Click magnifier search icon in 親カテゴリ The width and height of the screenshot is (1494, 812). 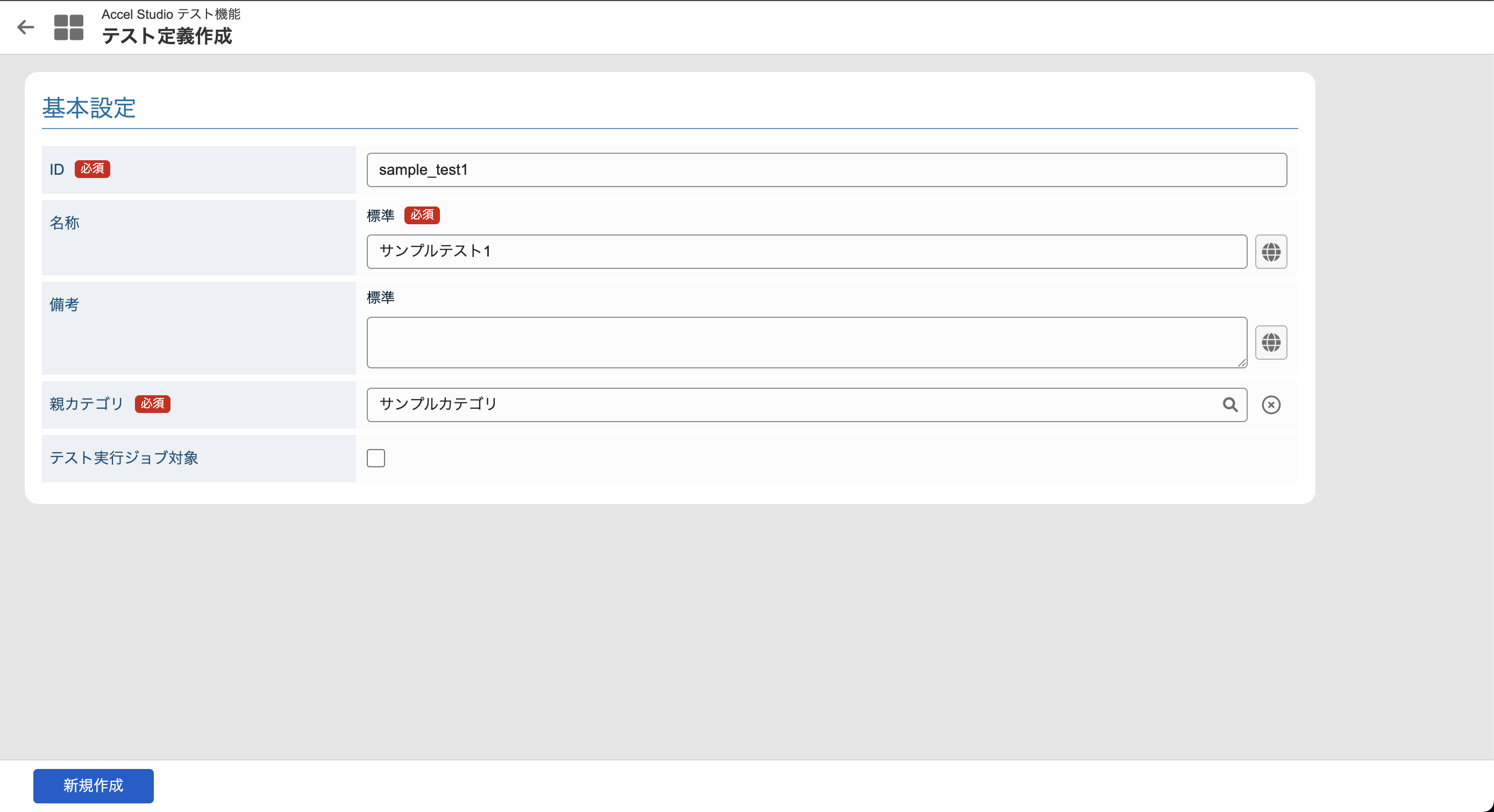[x=1229, y=404]
